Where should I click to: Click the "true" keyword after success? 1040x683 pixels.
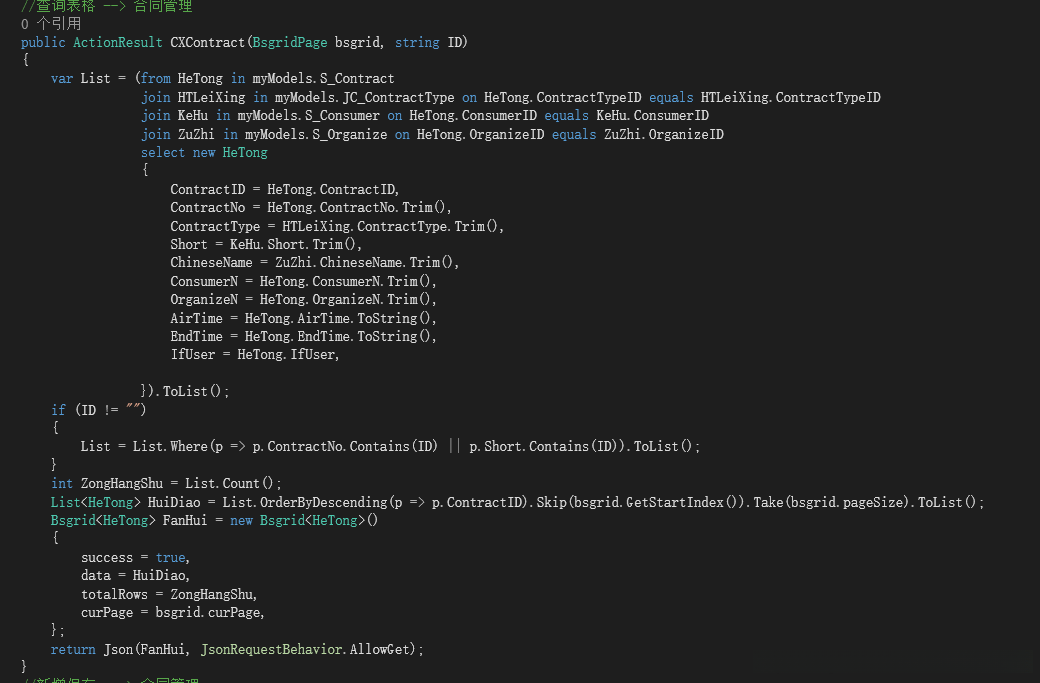(170, 557)
